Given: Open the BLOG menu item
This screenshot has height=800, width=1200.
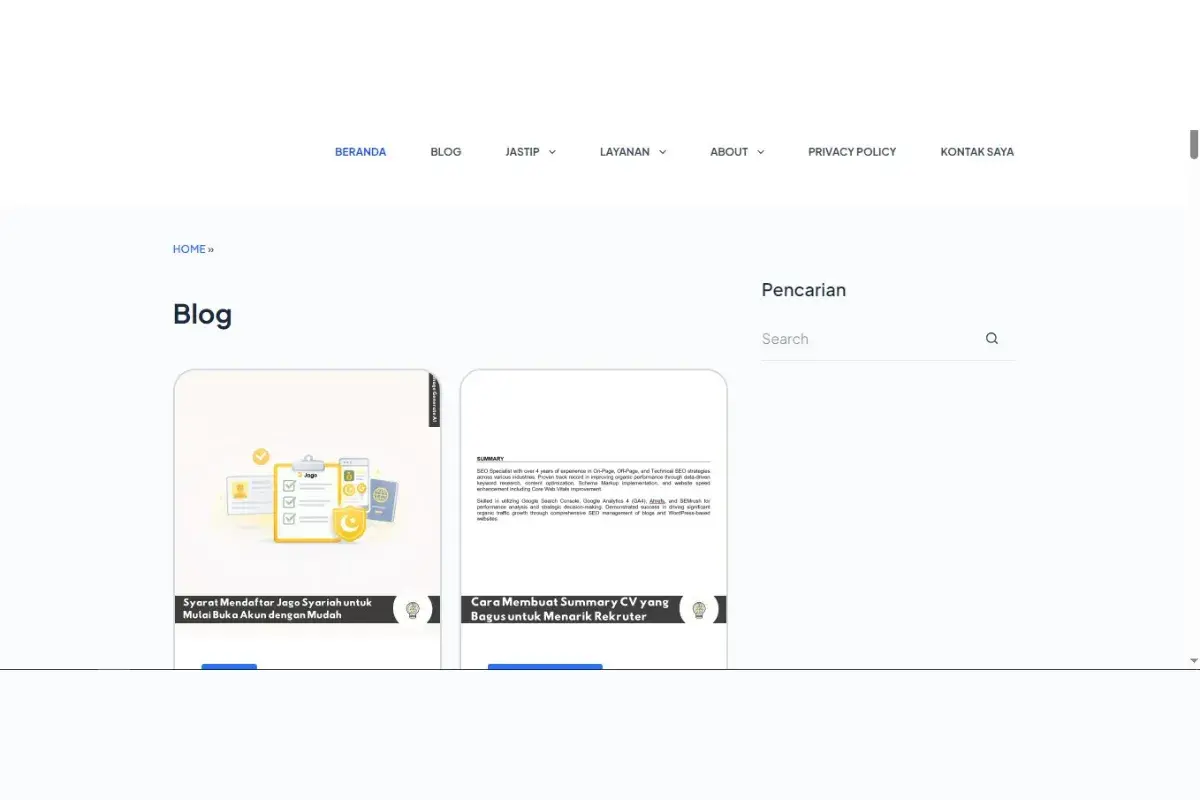Looking at the screenshot, I should click(x=446, y=152).
